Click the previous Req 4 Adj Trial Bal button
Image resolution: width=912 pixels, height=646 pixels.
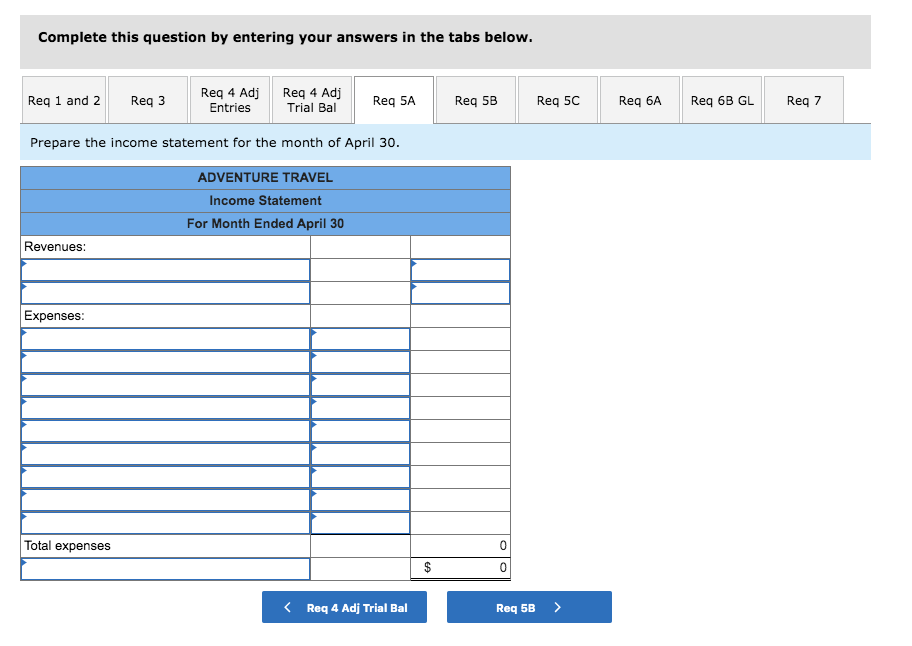pyautogui.click(x=344, y=607)
